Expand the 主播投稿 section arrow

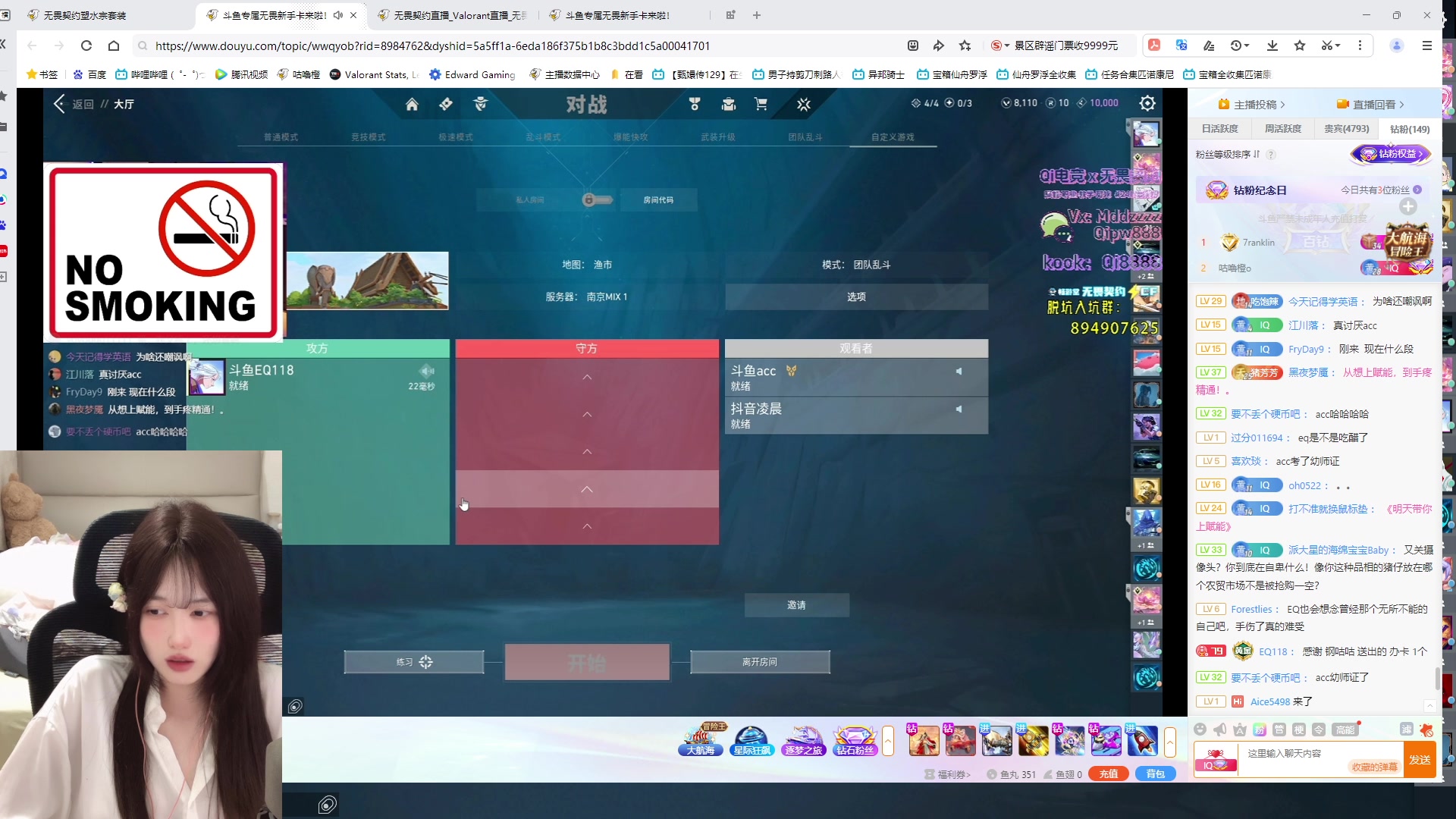click(x=1282, y=105)
